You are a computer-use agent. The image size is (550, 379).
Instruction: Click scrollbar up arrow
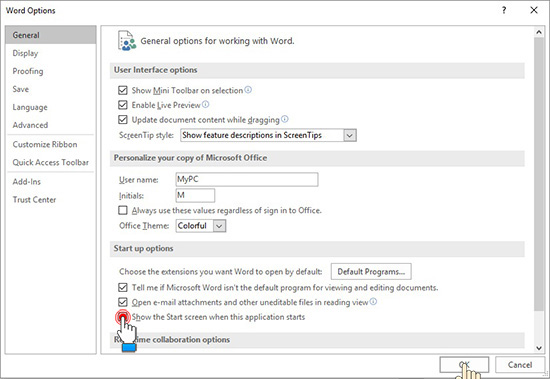pyautogui.click(x=539, y=32)
